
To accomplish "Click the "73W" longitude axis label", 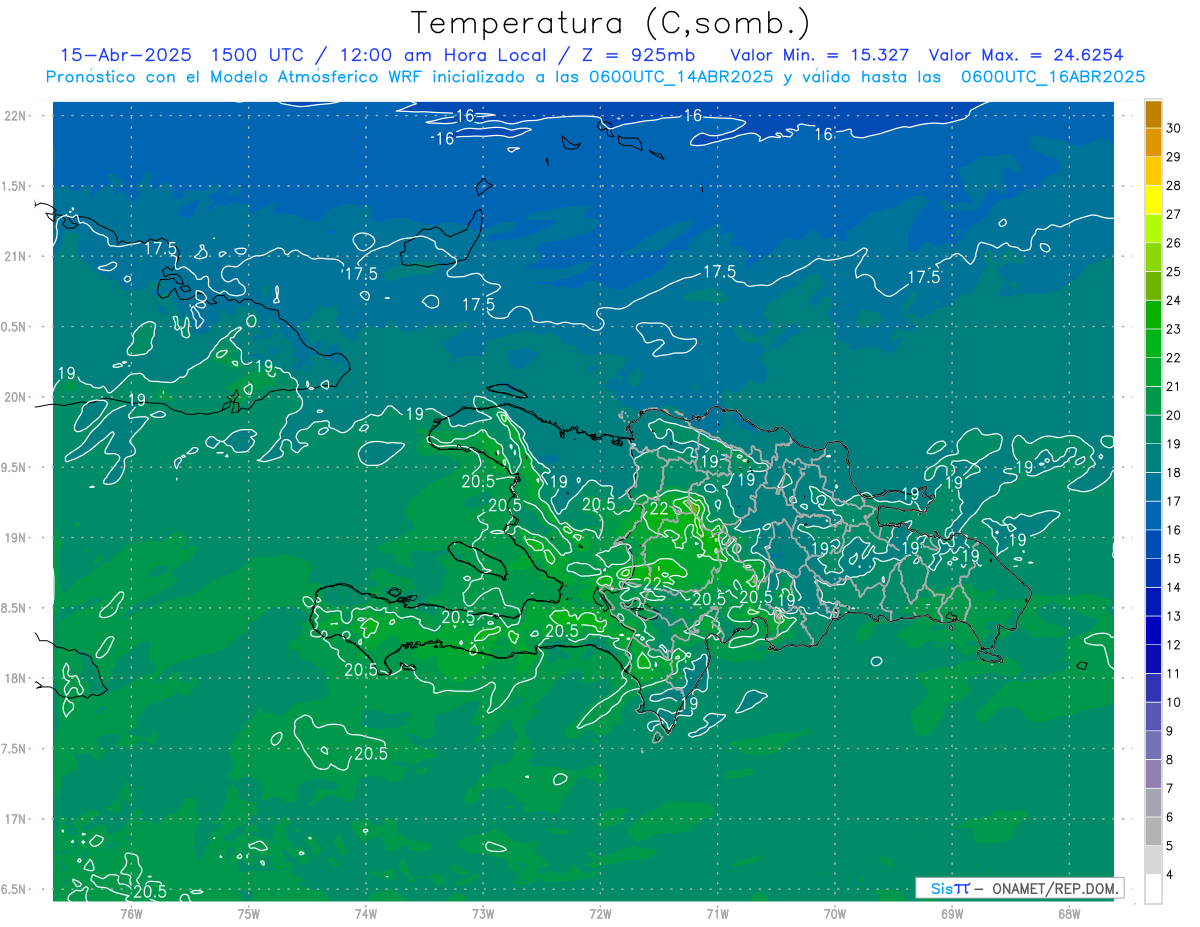I will coord(483,913).
